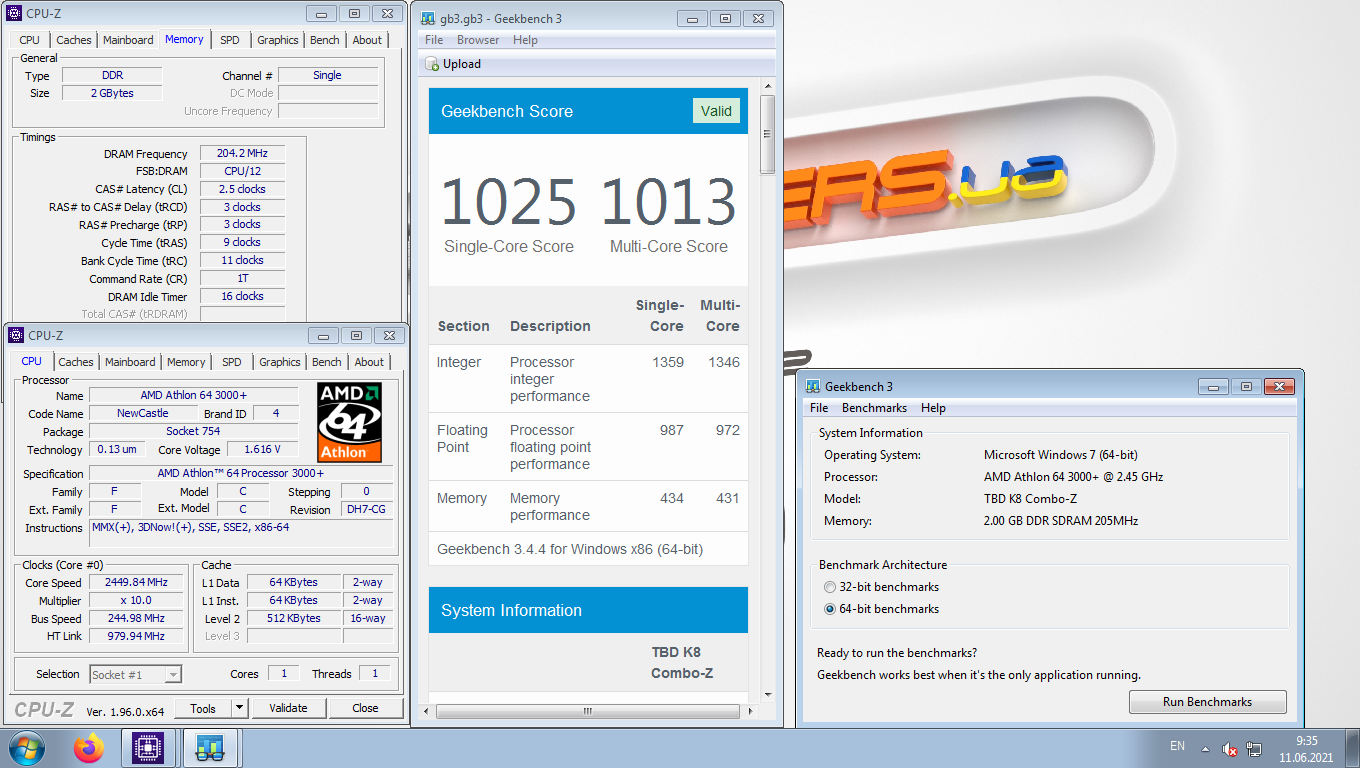Open Firefox from the taskbar
This screenshot has height=768, width=1360.
point(89,748)
